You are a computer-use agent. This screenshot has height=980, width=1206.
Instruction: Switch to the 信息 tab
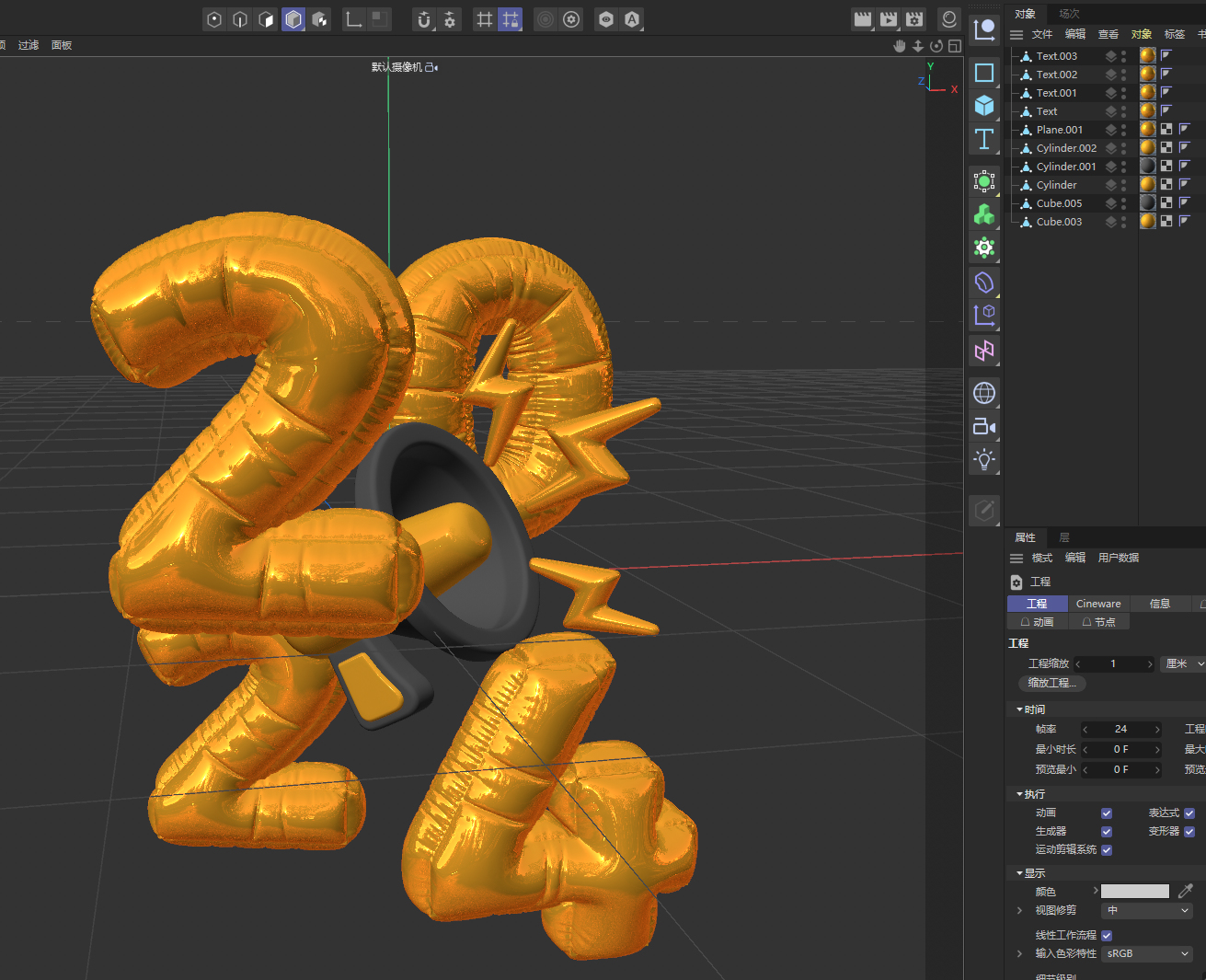click(1160, 604)
